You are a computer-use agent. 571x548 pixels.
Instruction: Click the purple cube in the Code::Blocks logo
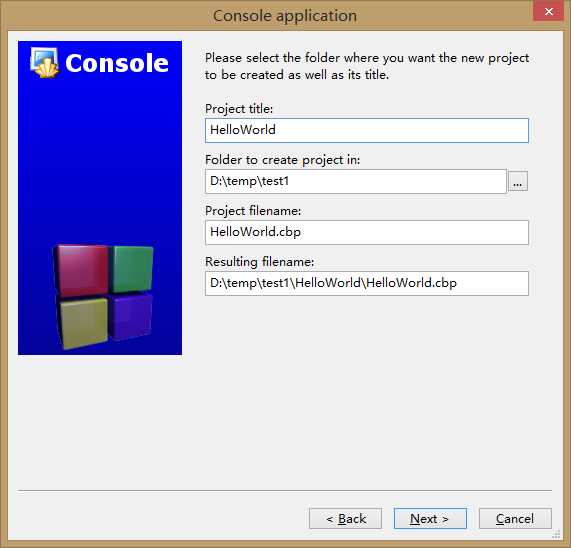pos(131,317)
